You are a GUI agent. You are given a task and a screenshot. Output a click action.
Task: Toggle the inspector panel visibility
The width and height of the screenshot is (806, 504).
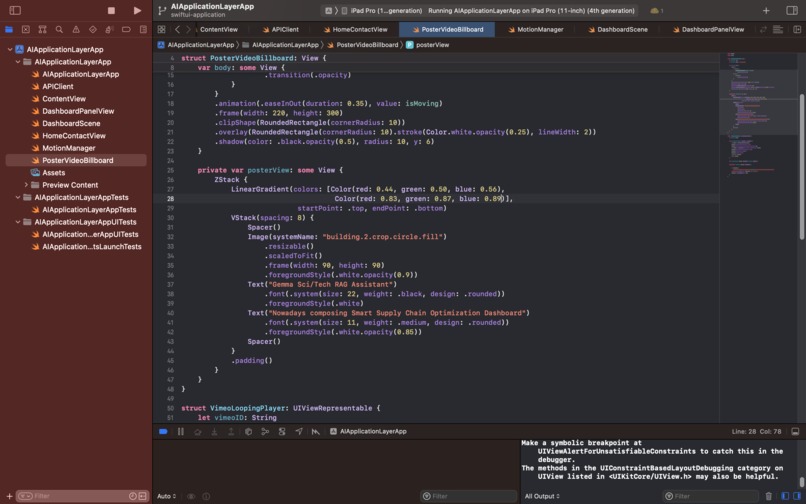pos(792,10)
